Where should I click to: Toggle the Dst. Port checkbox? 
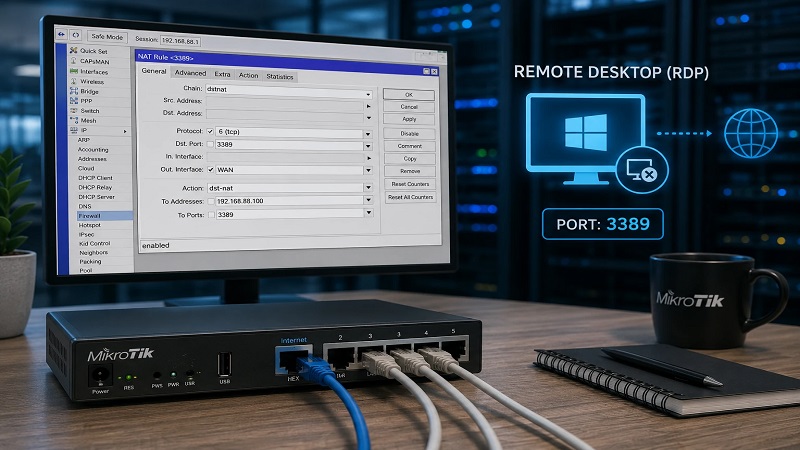(x=210, y=144)
